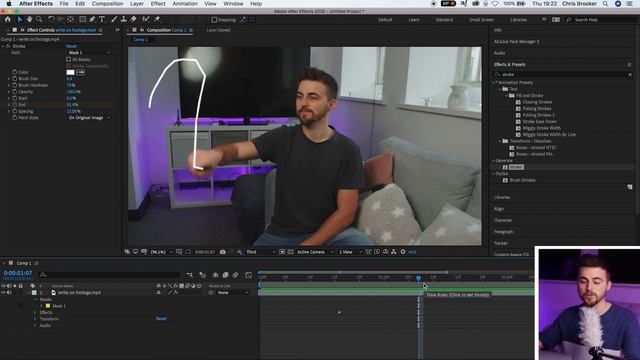Open the viewer resolution Third dropdown
Screen dimensions: 640x360
tap(260, 252)
